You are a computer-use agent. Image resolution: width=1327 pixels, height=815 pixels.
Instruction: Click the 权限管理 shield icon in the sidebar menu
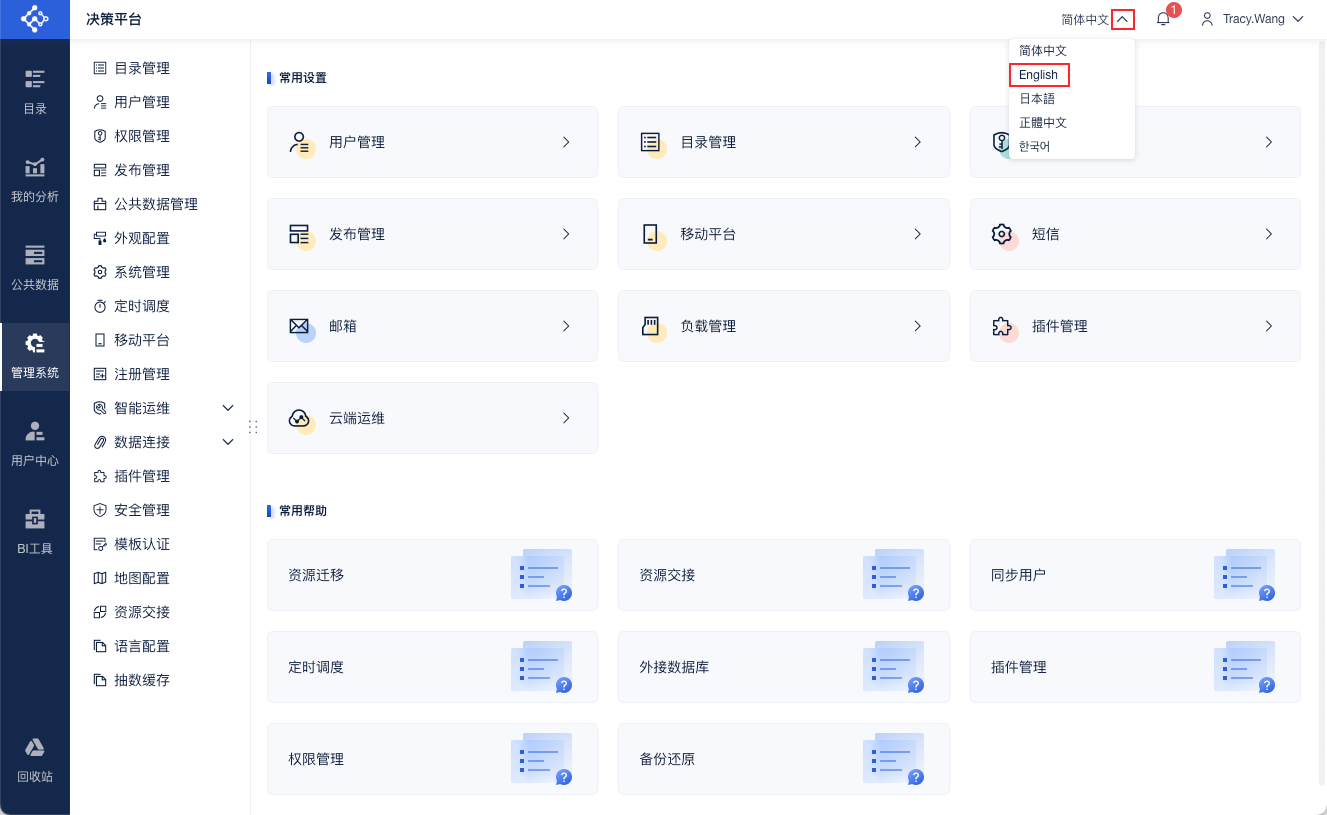(100, 136)
